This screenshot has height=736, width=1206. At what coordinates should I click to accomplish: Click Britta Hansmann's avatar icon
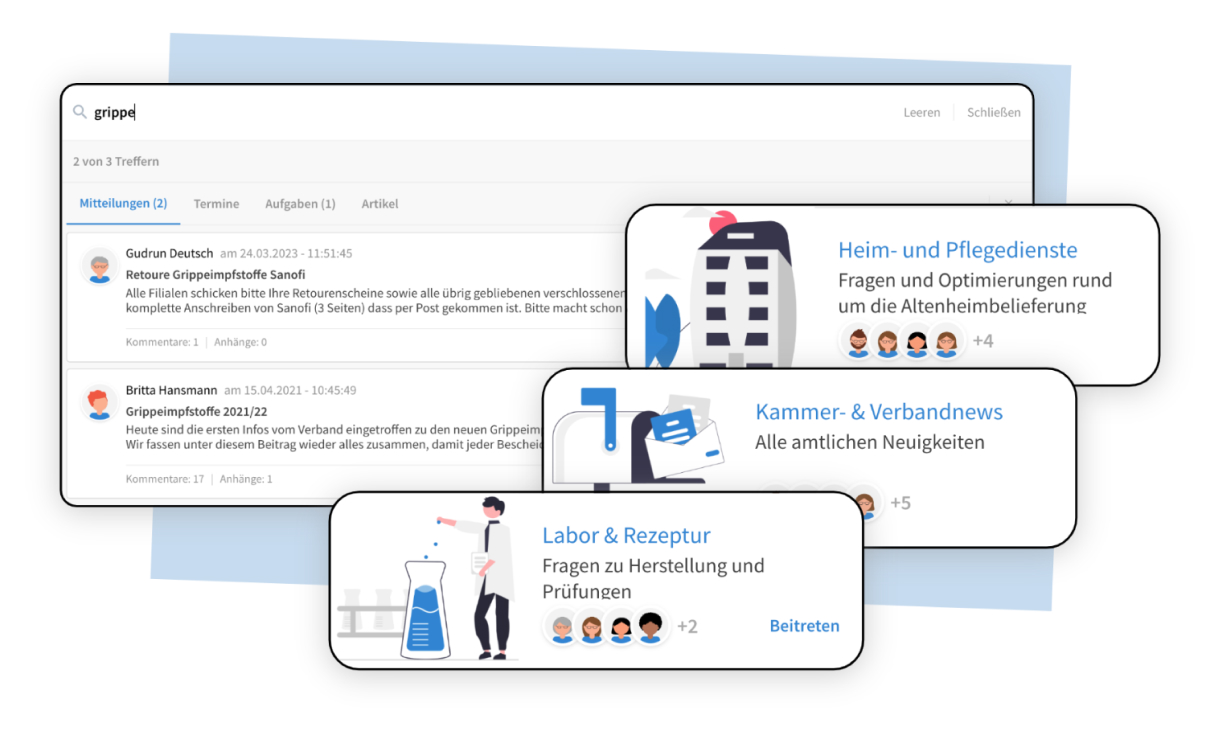click(99, 403)
